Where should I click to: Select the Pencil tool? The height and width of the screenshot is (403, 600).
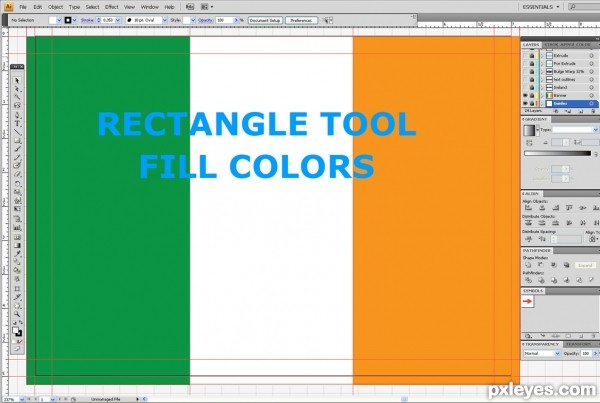(x=17, y=157)
